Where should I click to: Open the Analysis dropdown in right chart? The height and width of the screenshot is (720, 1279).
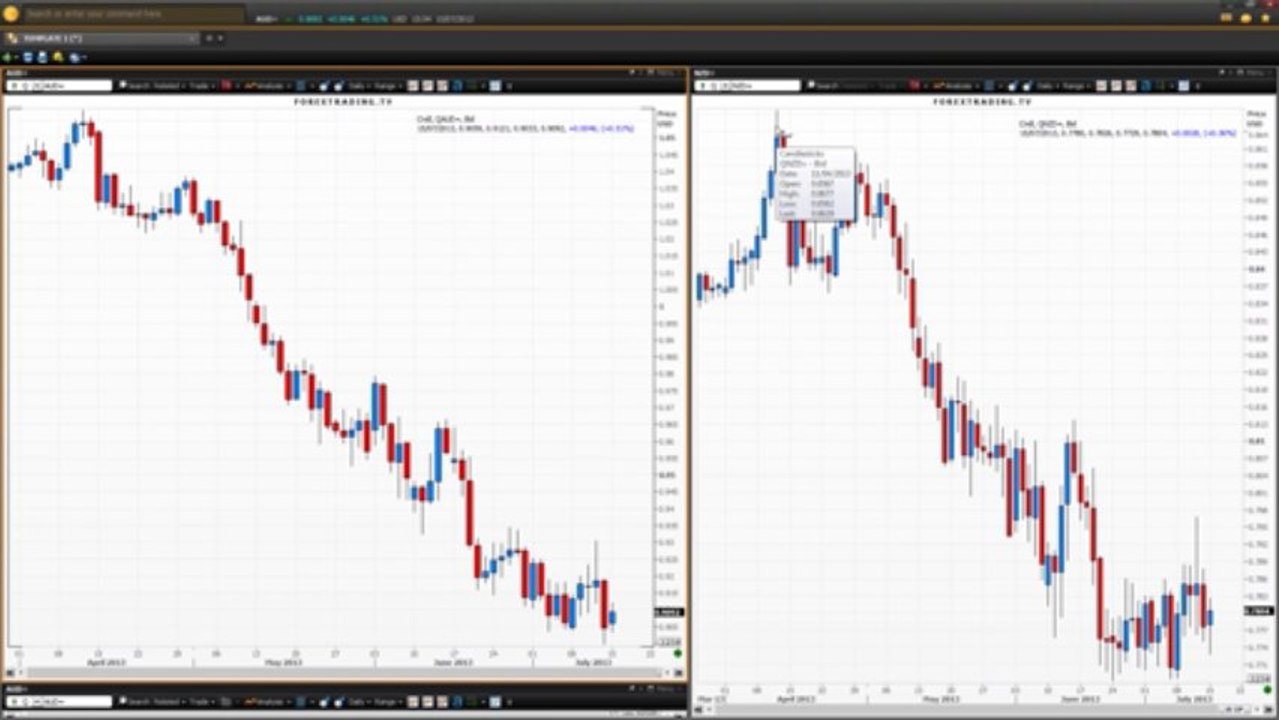point(955,86)
